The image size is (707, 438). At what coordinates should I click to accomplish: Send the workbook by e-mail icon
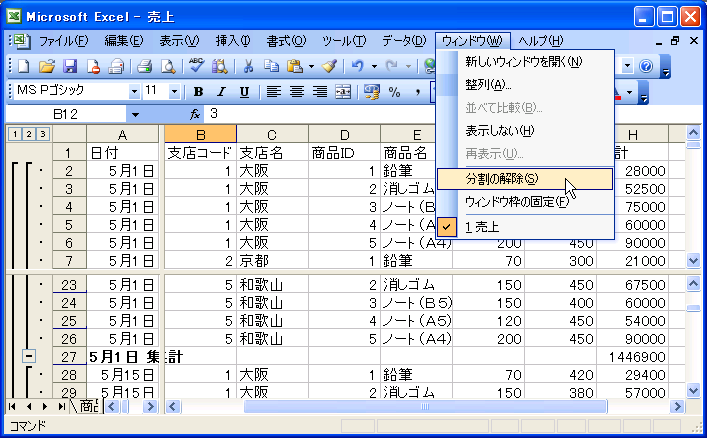[116, 66]
